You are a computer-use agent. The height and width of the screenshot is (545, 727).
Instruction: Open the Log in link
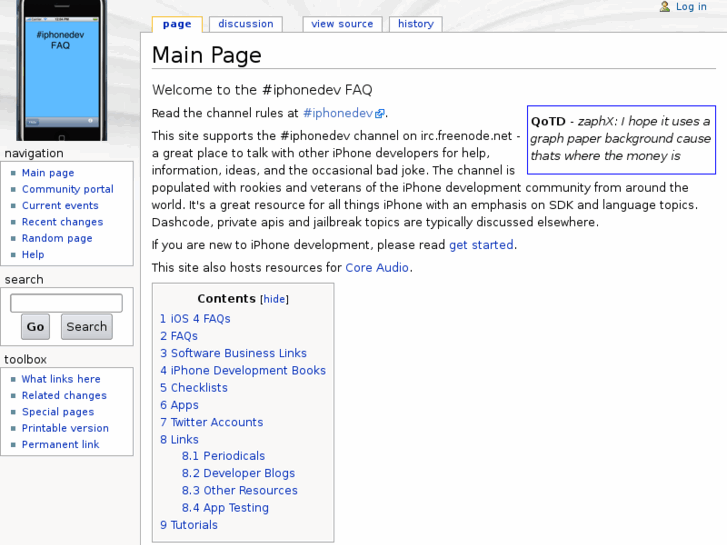pos(691,7)
